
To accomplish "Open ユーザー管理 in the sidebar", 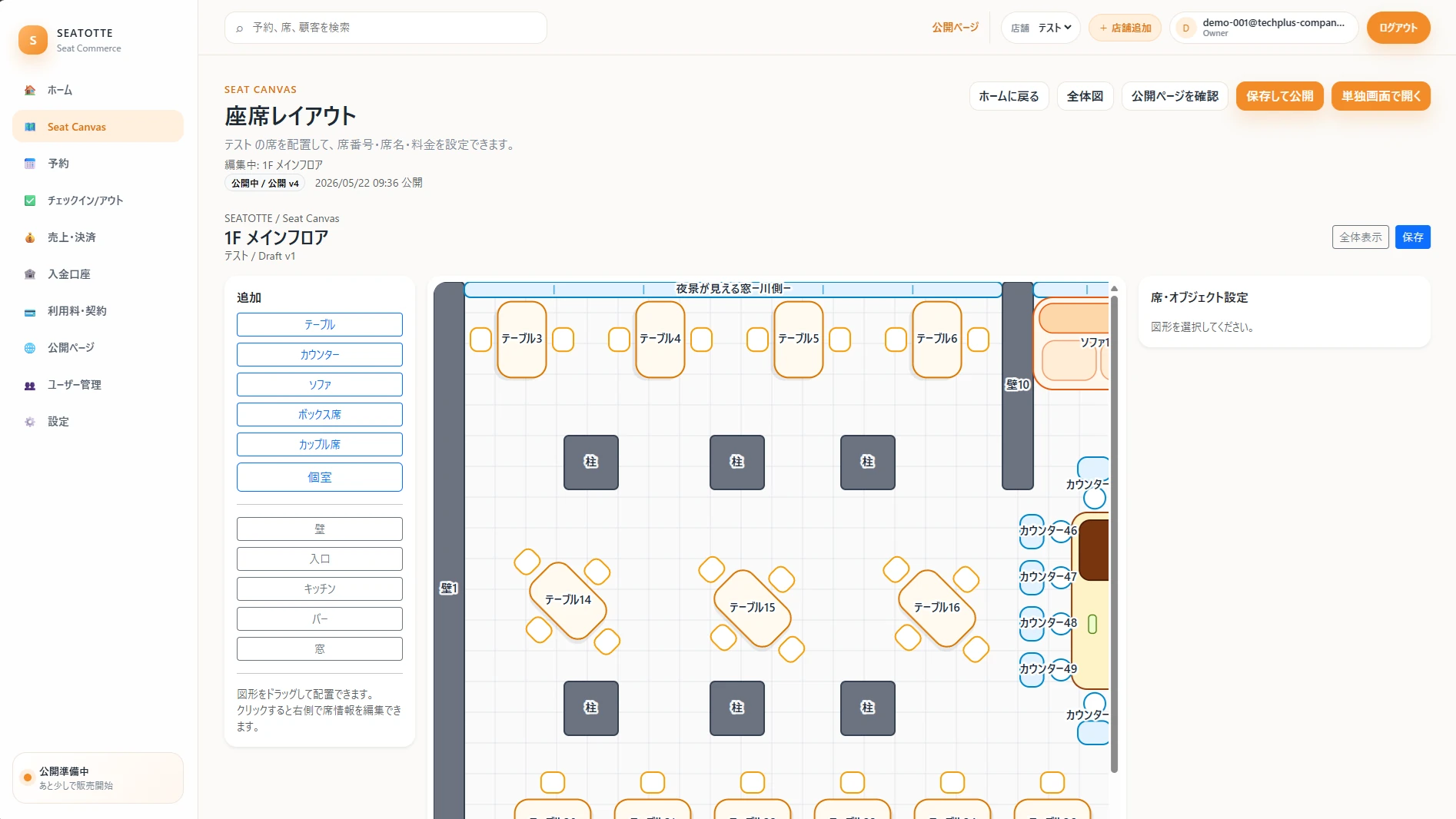I will [98, 385].
